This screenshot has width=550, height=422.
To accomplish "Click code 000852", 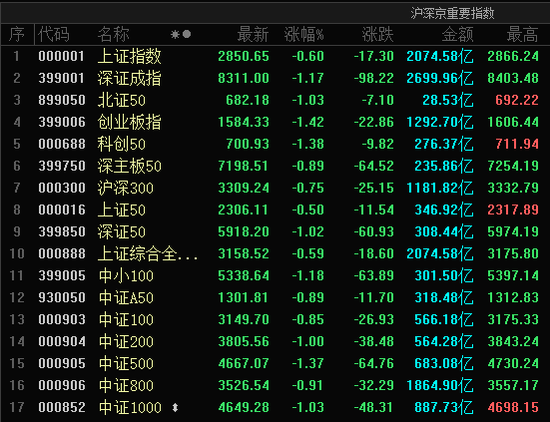I will click(x=62, y=407).
